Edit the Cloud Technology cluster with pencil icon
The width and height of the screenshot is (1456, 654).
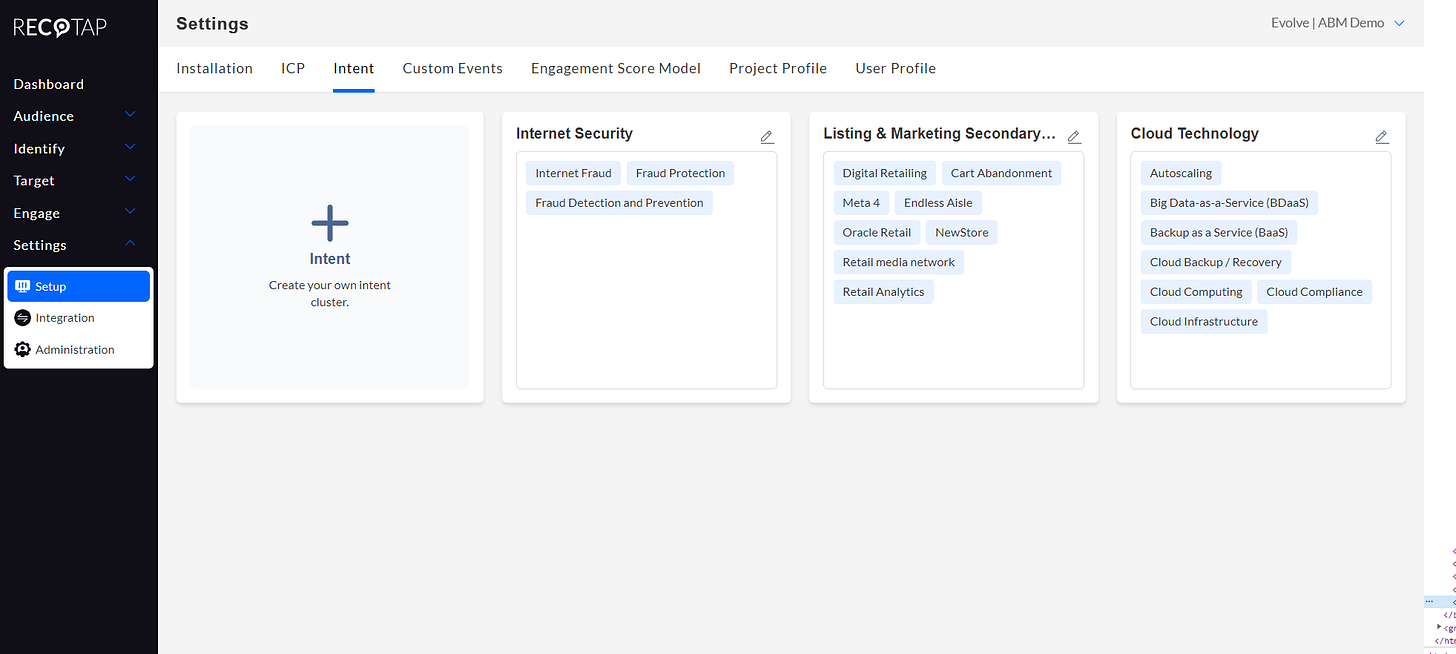pos(1381,136)
